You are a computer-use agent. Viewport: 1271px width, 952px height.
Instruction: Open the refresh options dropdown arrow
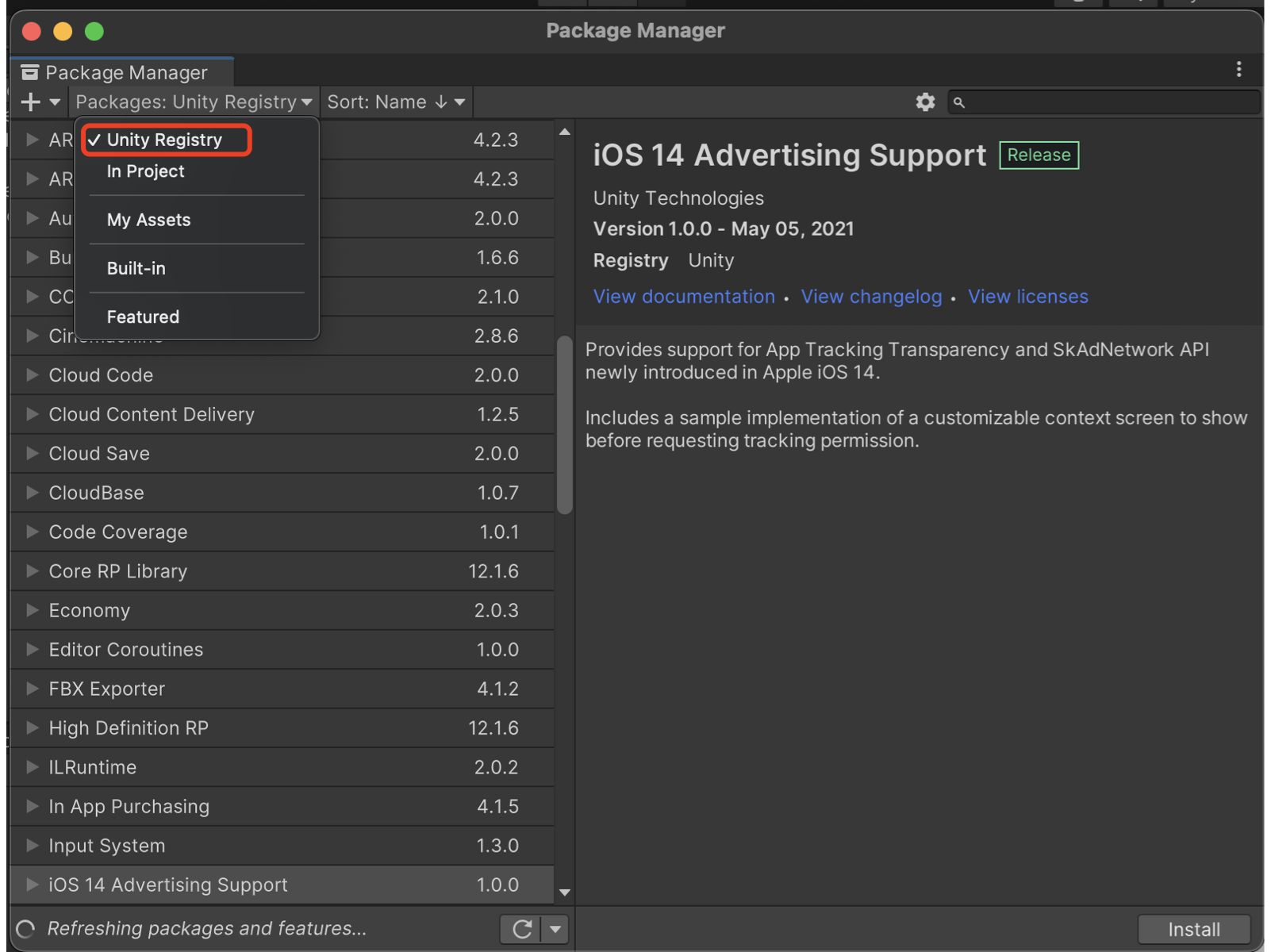(555, 929)
